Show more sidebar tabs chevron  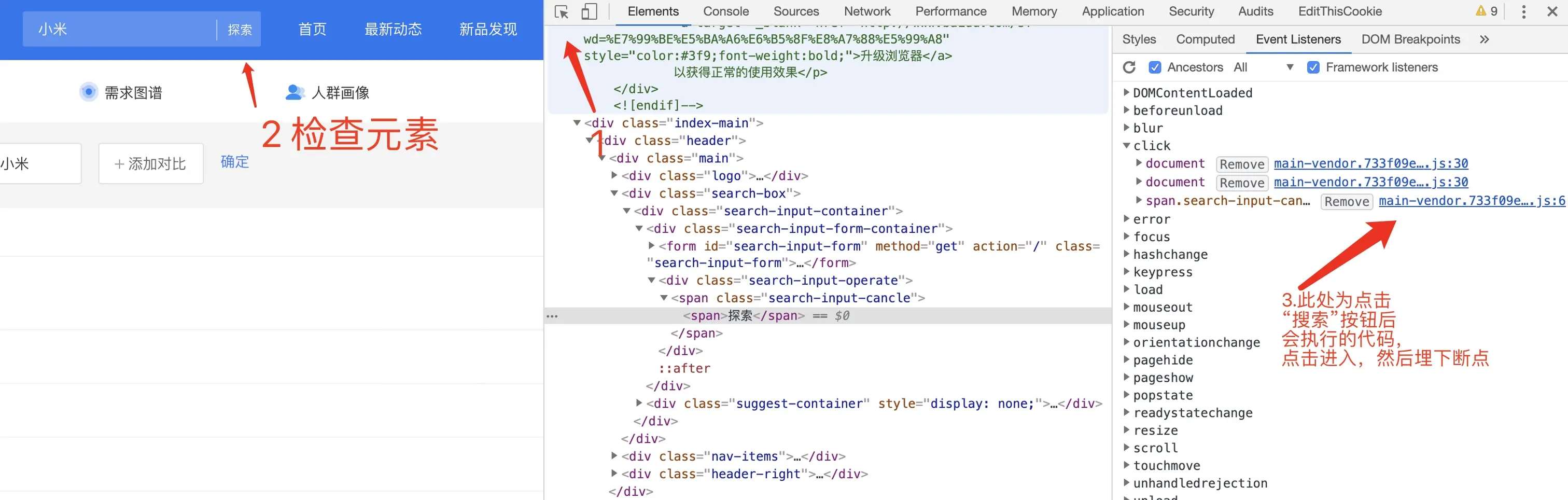1484,39
